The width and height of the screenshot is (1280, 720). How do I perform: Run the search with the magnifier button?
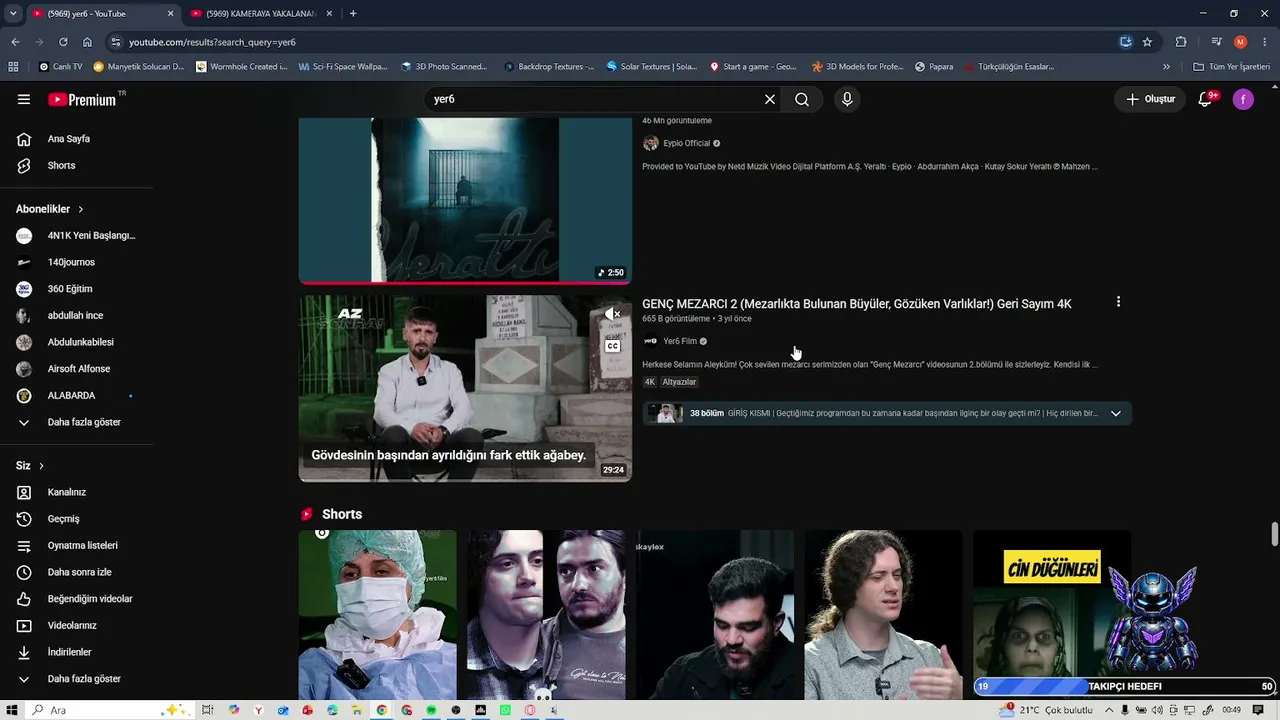(802, 99)
